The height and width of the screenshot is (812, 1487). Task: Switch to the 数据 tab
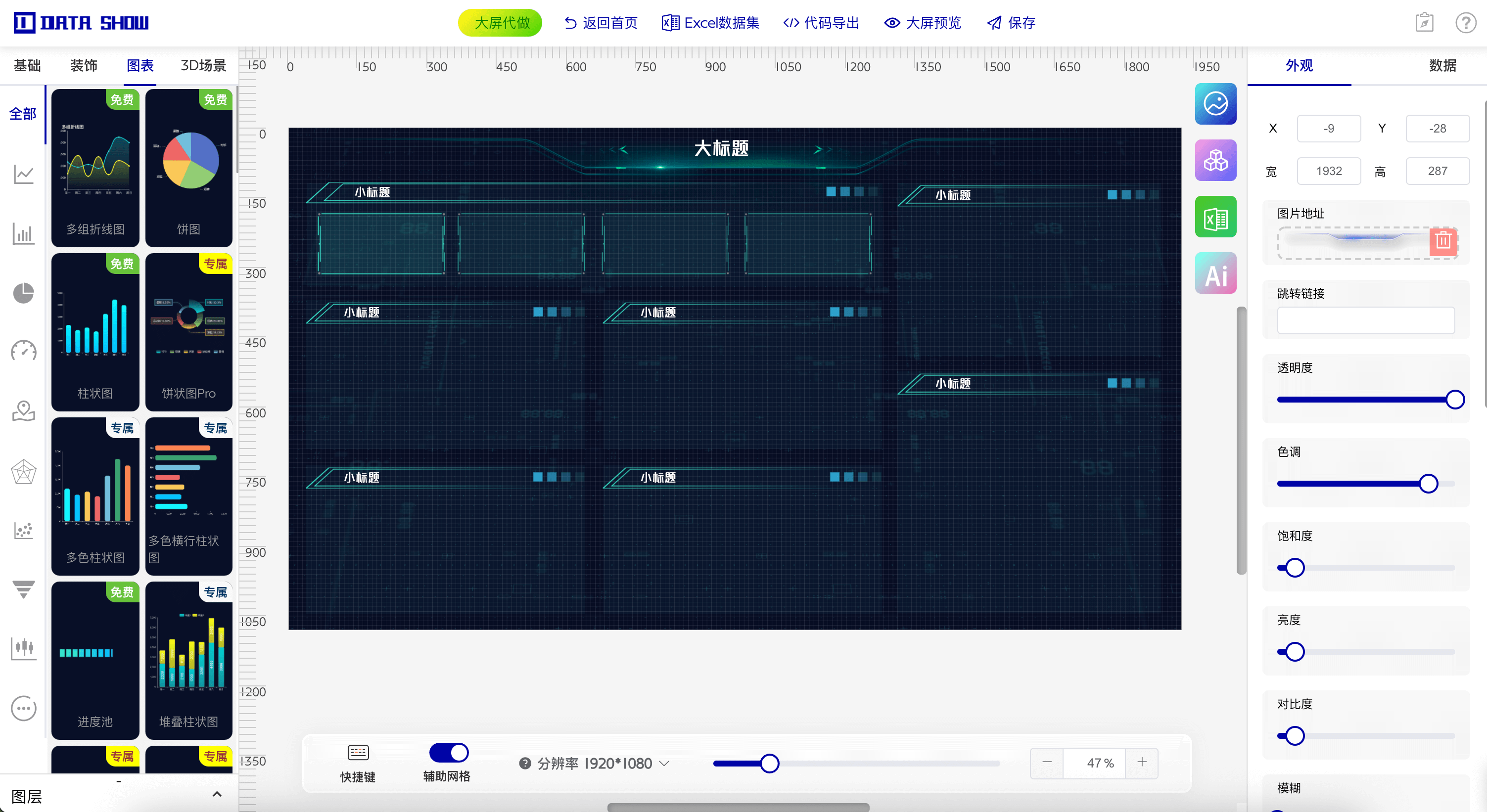(x=1442, y=66)
